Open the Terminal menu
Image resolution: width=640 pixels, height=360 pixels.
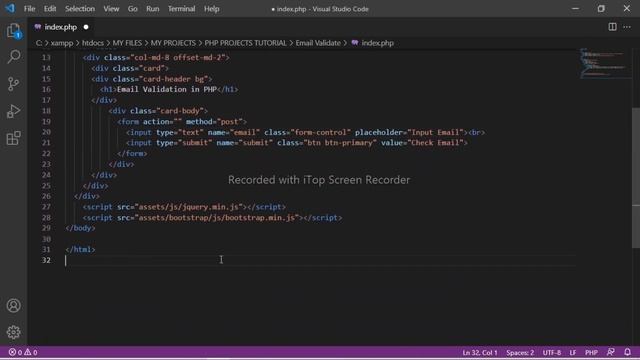181,9
